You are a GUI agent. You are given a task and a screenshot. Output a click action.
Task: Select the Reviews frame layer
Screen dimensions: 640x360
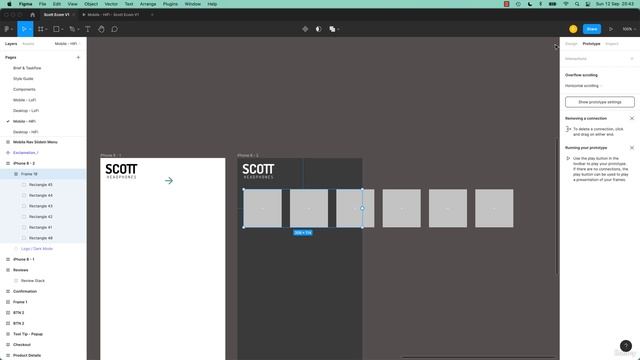tap(20, 270)
